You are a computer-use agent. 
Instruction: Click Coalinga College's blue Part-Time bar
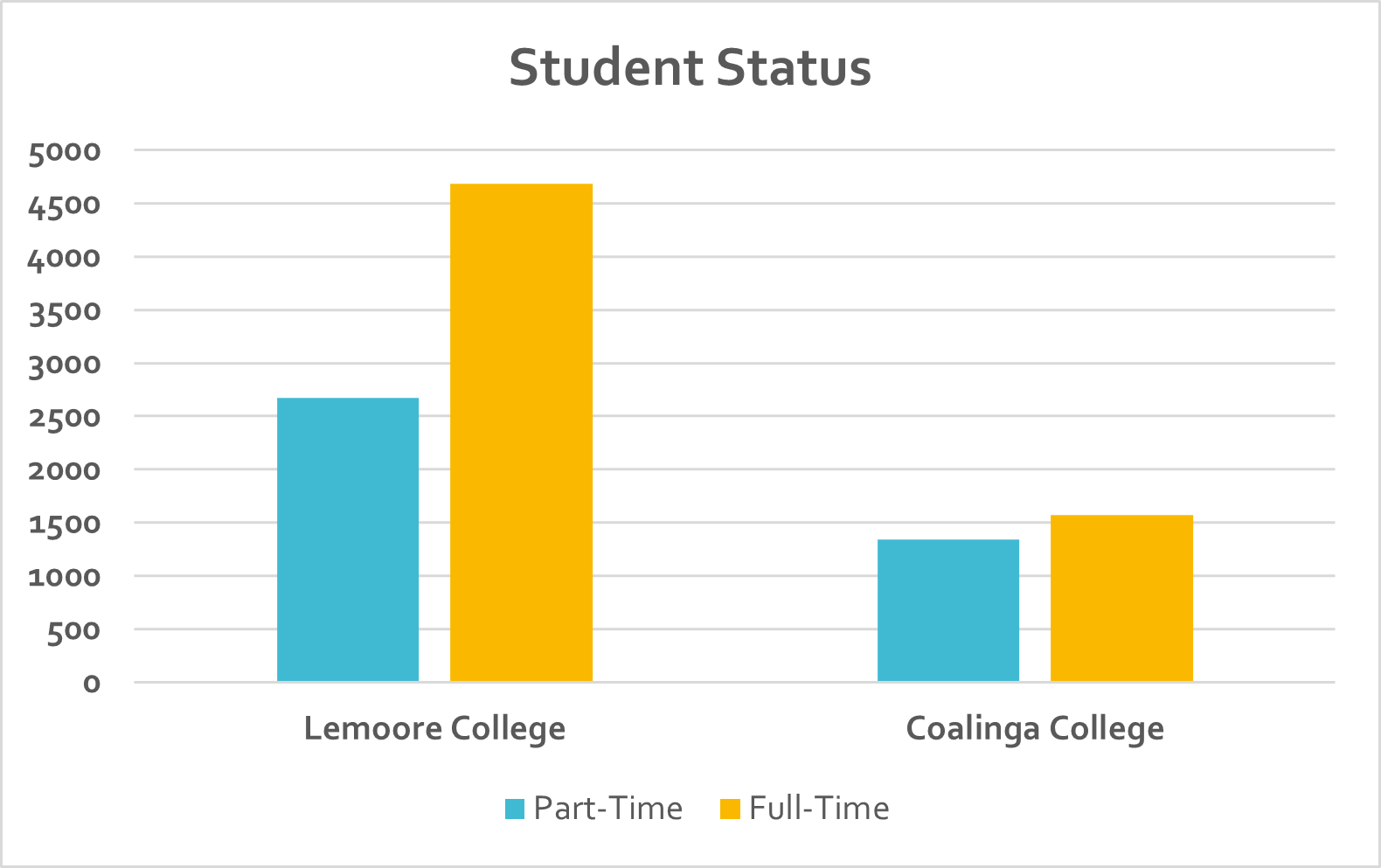948,610
